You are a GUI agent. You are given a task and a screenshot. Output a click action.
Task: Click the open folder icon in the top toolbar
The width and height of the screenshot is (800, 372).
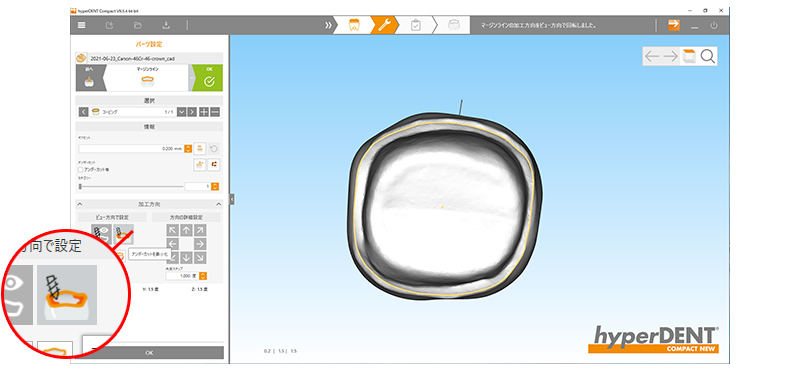pyautogui.click(x=138, y=25)
